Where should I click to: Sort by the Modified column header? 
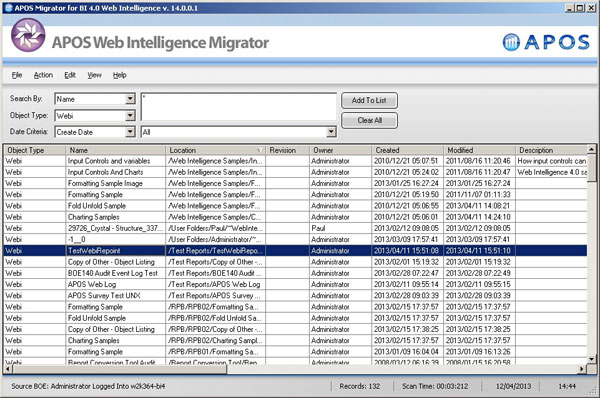[479, 150]
